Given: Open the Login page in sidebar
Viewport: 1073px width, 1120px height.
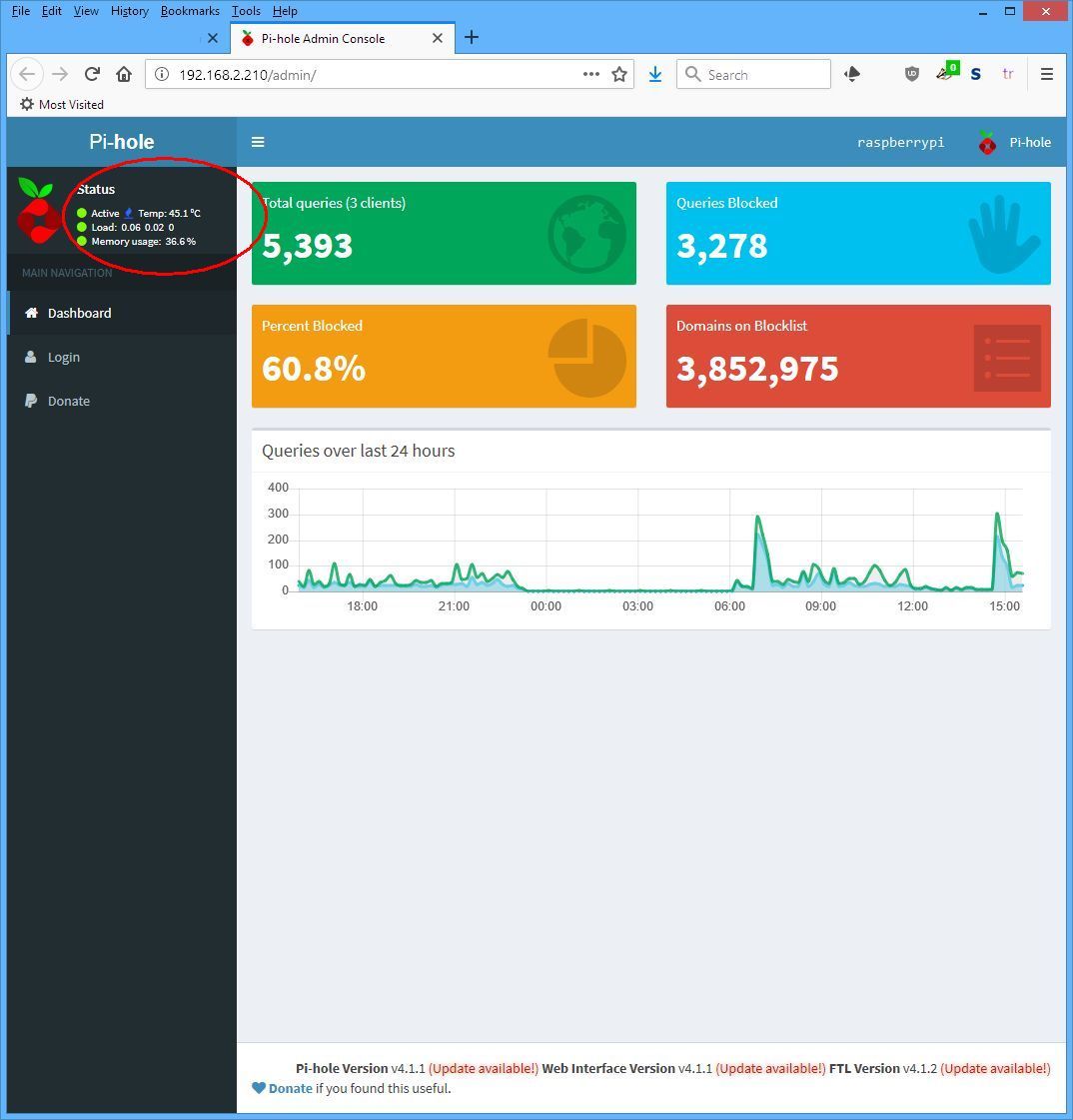Looking at the screenshot, I should pos(122,357).
